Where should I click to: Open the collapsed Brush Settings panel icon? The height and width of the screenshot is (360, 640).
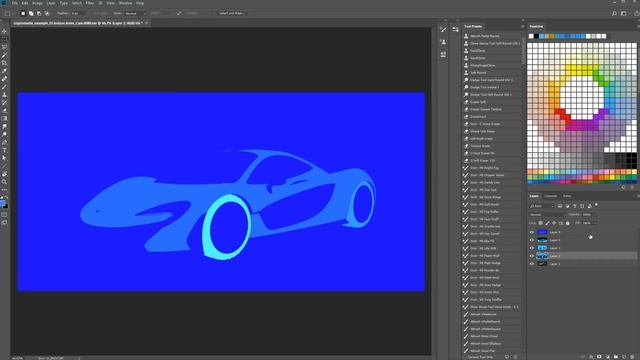pos(443,30)
